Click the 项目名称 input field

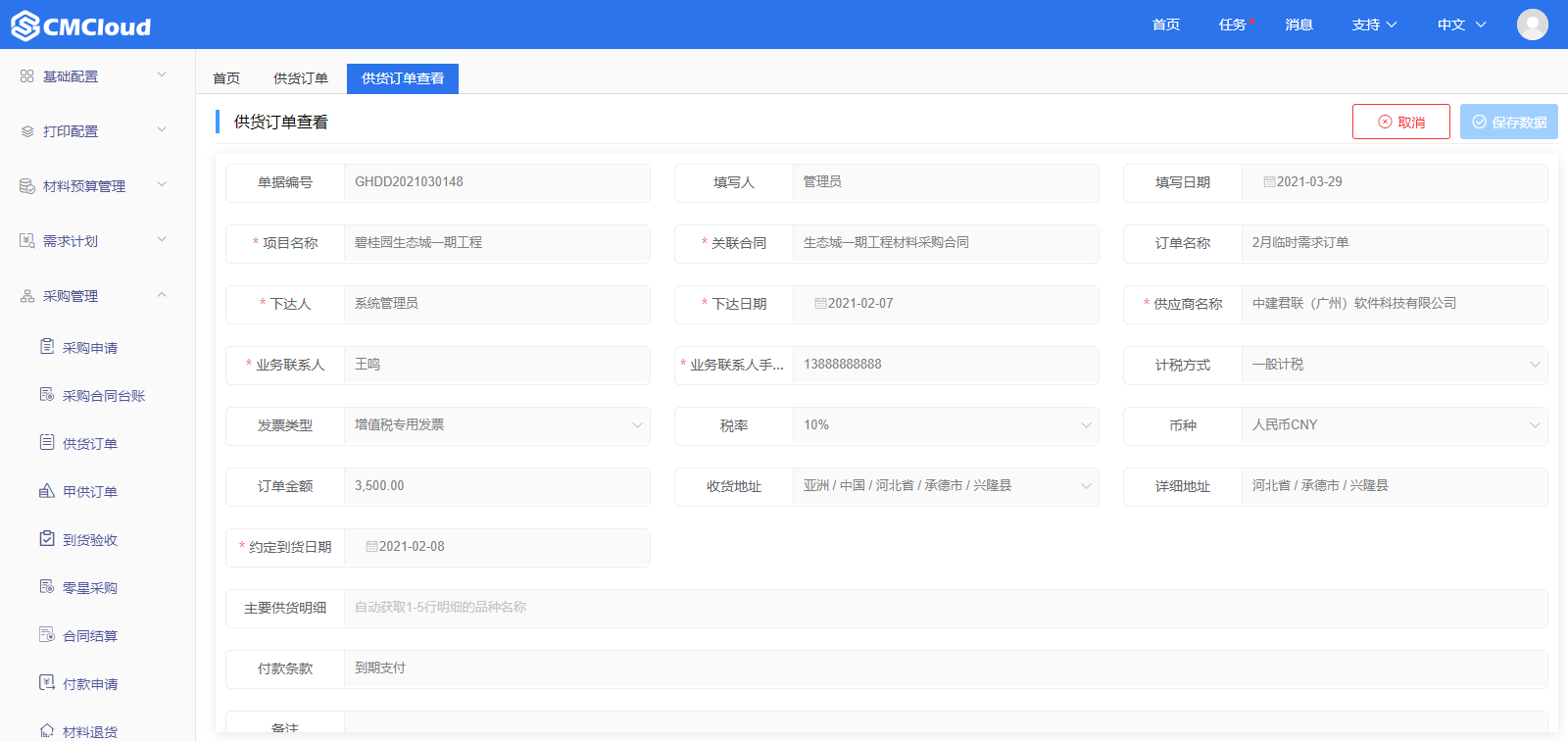point(497,243)
